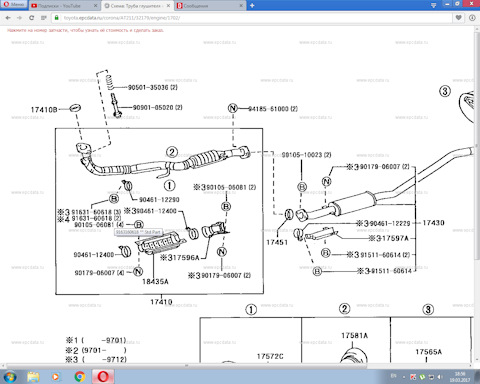Click part number 90501-35036
The image size is (480, 384).
pos(153,87)
